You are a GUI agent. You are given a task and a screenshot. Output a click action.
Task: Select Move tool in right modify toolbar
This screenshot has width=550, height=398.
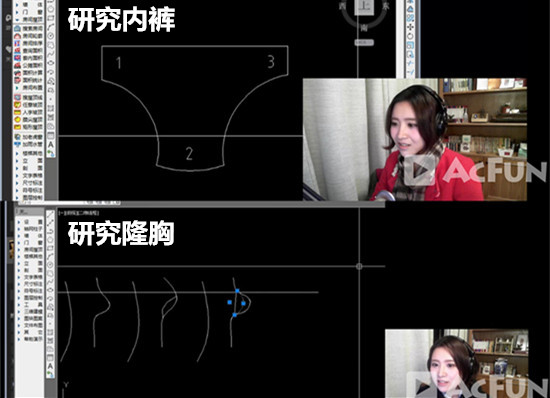coord(410,27)
